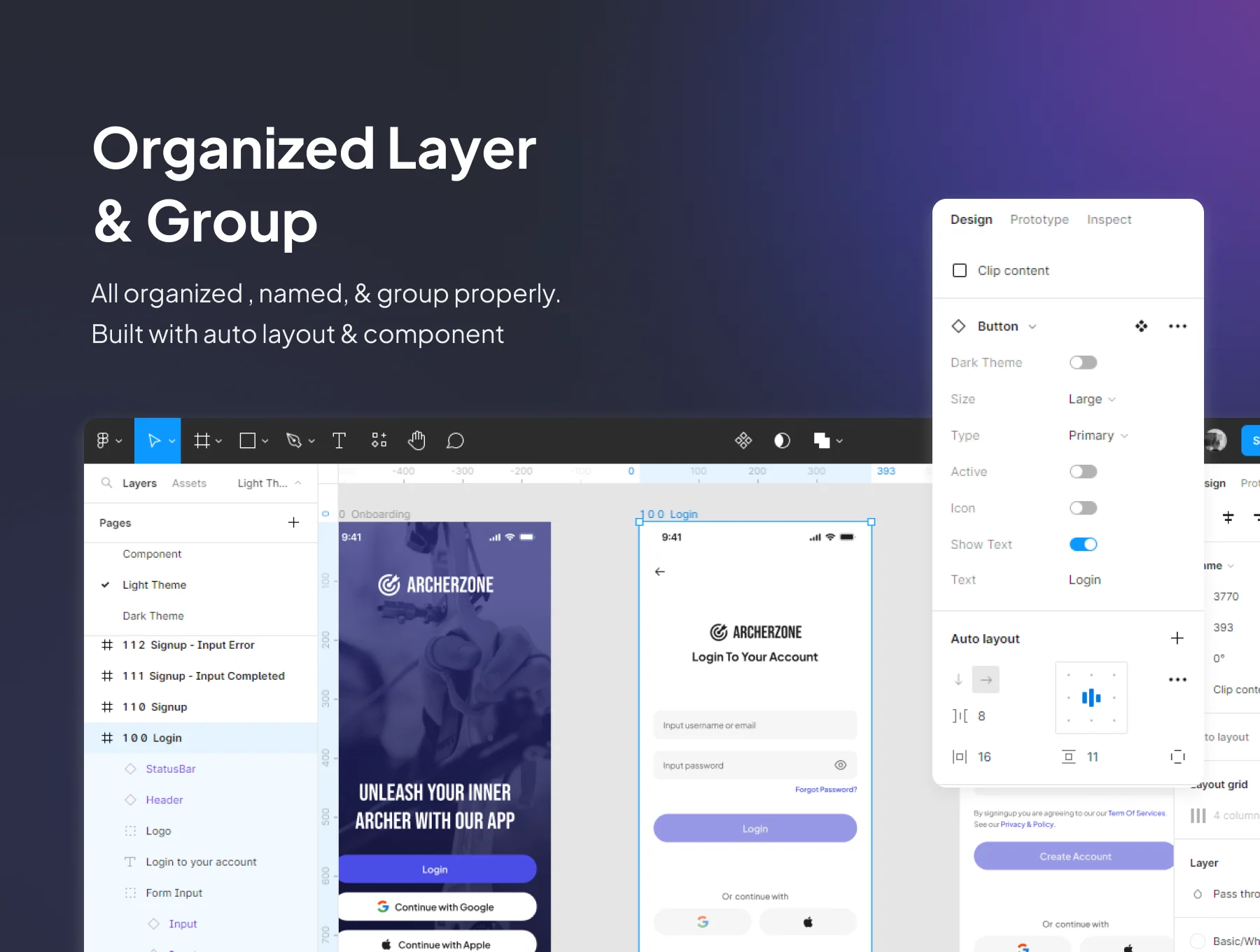
Task: Switch to the Design tab
Action: (972, 220)
